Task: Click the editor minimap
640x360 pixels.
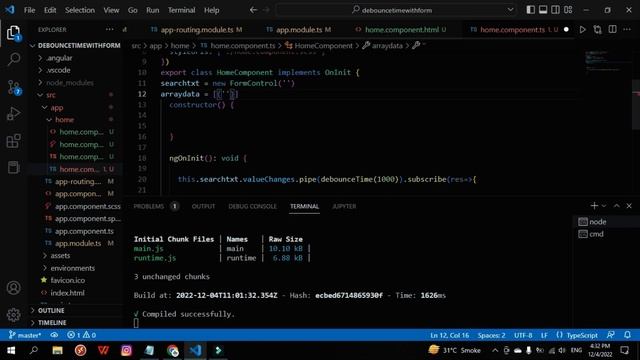Action: (x=607, y=63)
